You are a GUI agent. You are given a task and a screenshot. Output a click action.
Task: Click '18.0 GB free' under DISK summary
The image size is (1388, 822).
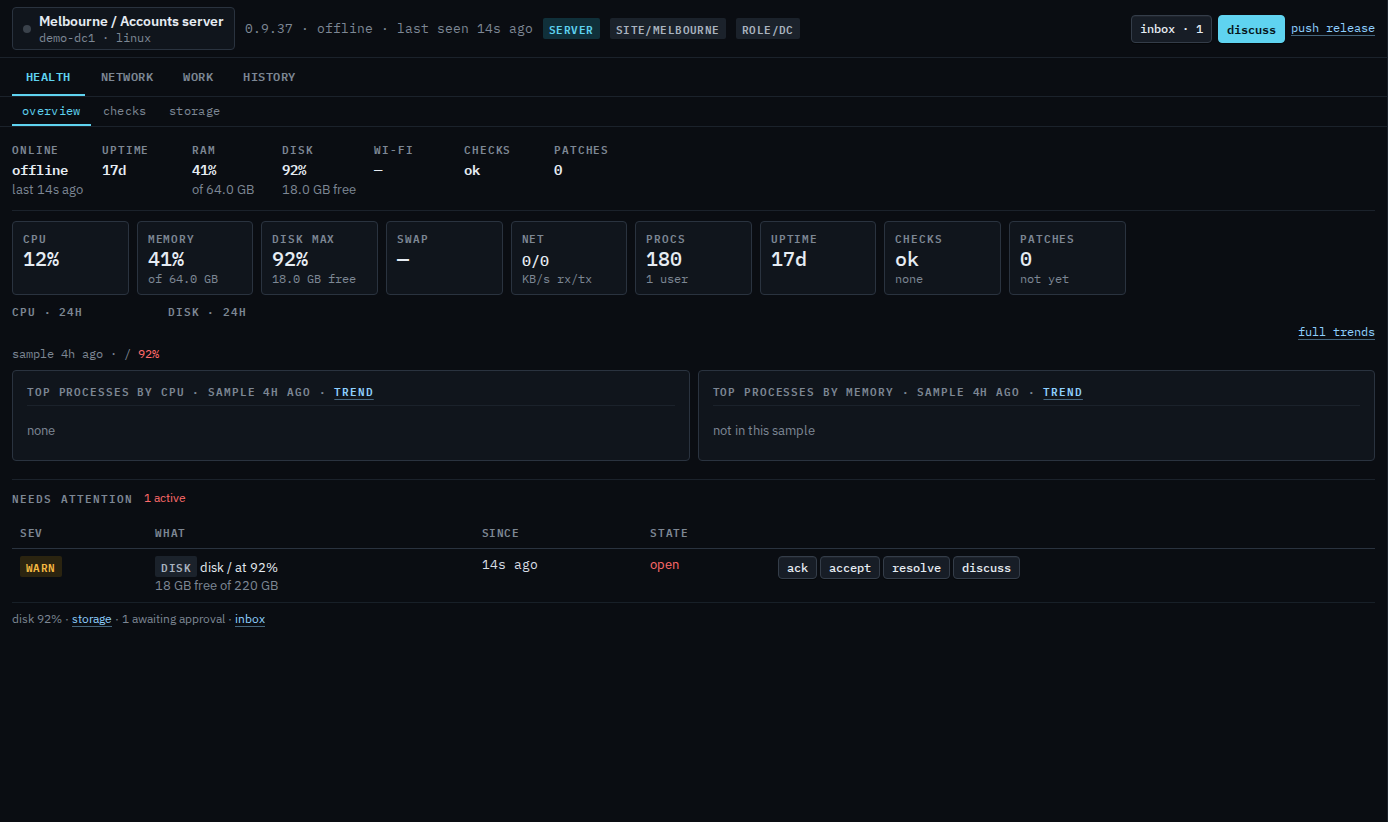319,189
